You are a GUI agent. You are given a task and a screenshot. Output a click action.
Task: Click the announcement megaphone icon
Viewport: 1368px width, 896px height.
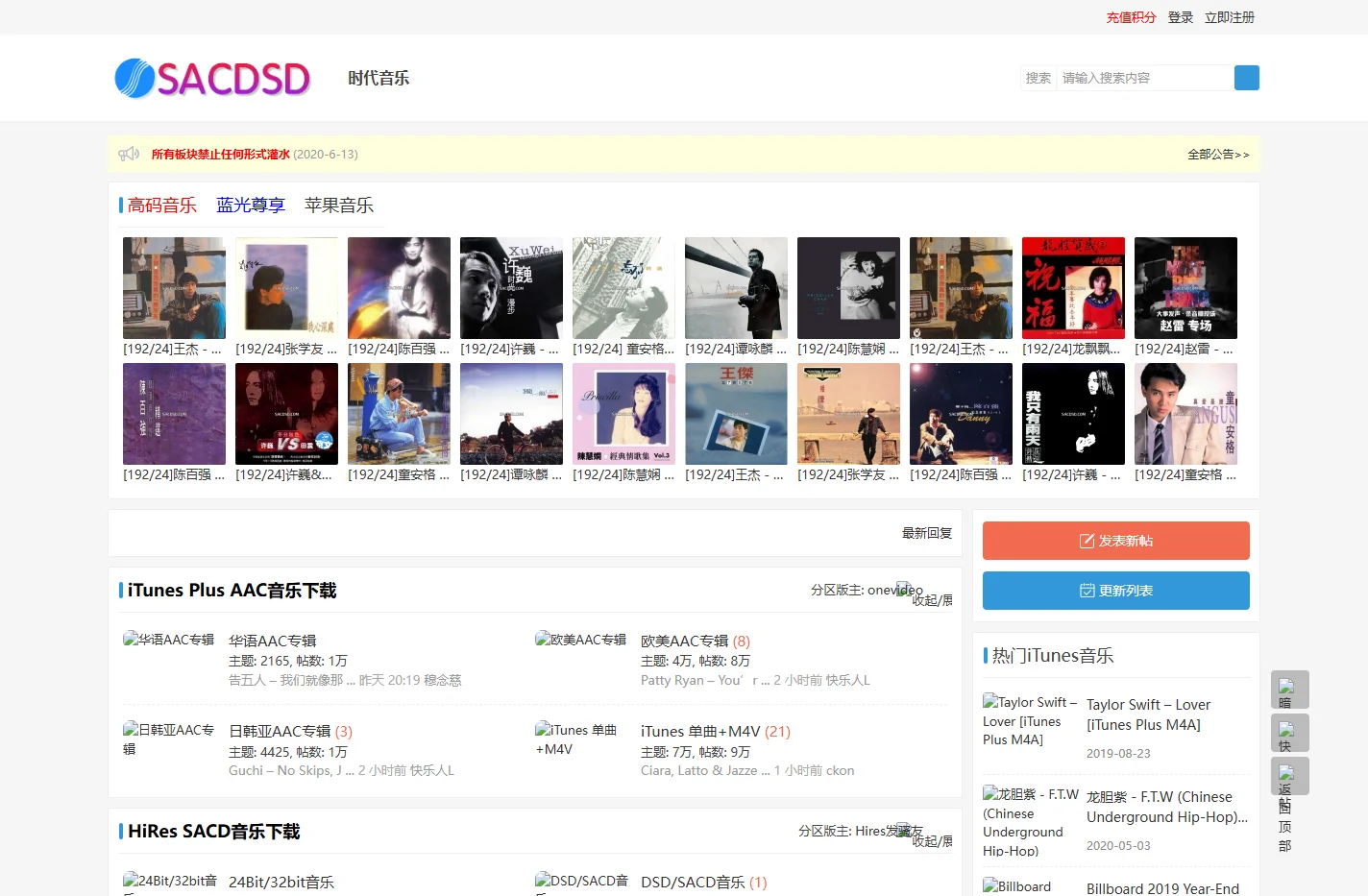[x=129, y=154]
